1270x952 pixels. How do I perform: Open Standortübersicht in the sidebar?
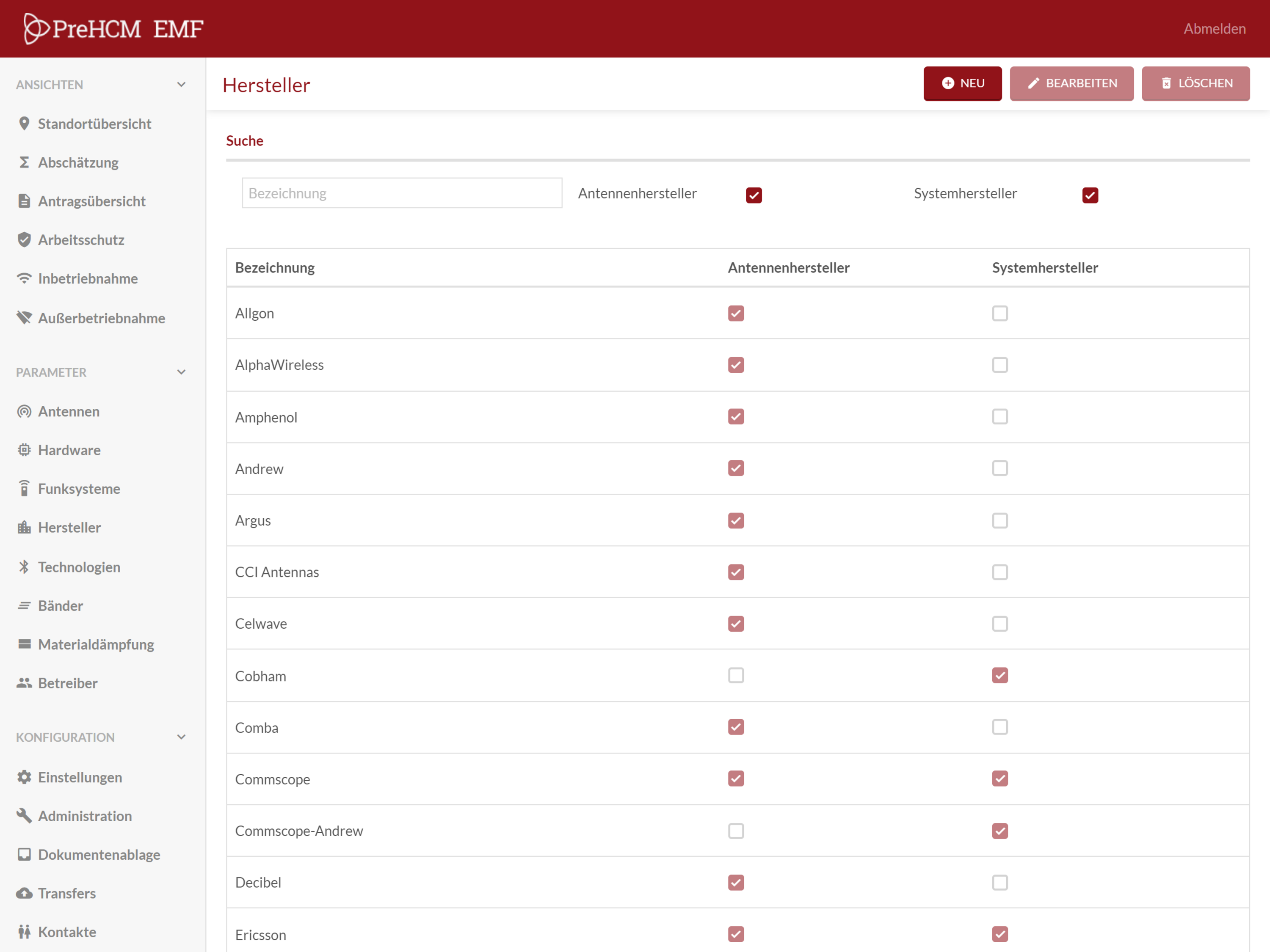[x=94, y=124]
